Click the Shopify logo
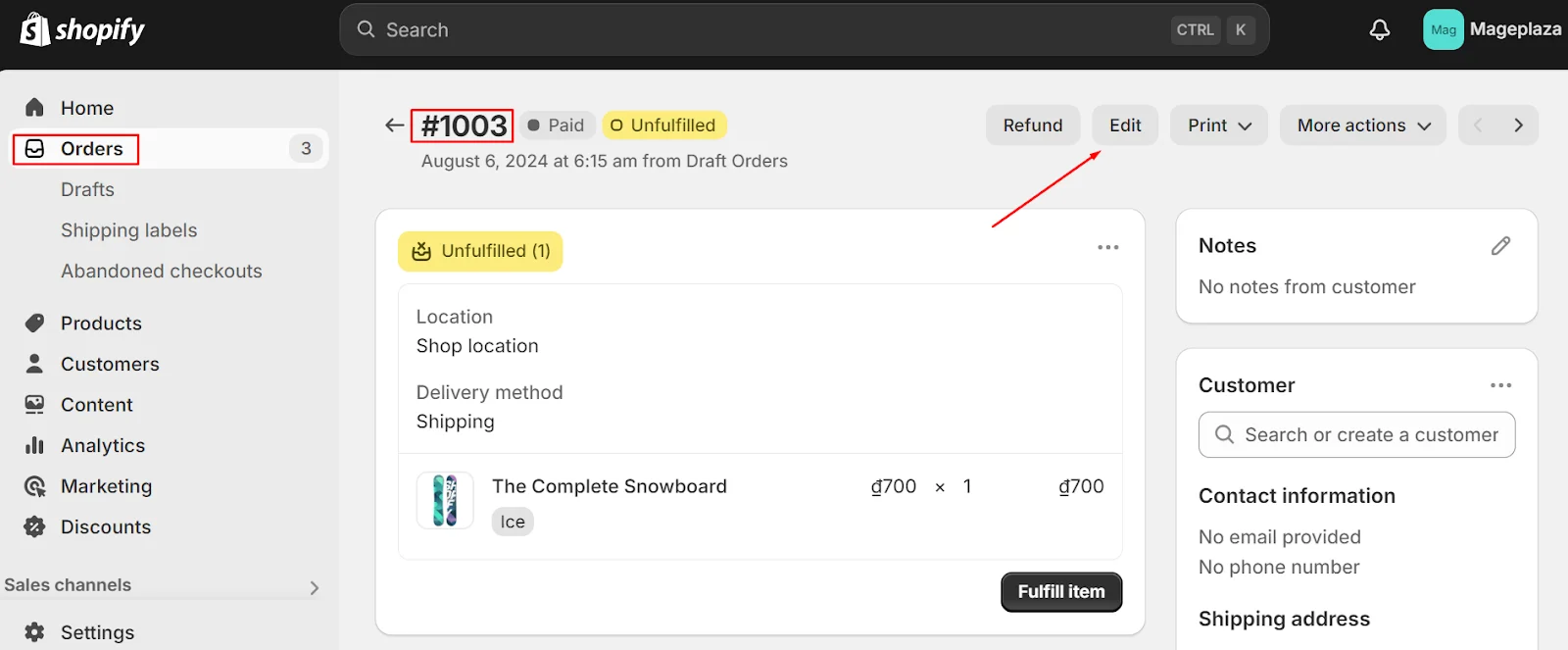Screen dimensions: 1568x650 pyautogui.click(x=82, y=30)
